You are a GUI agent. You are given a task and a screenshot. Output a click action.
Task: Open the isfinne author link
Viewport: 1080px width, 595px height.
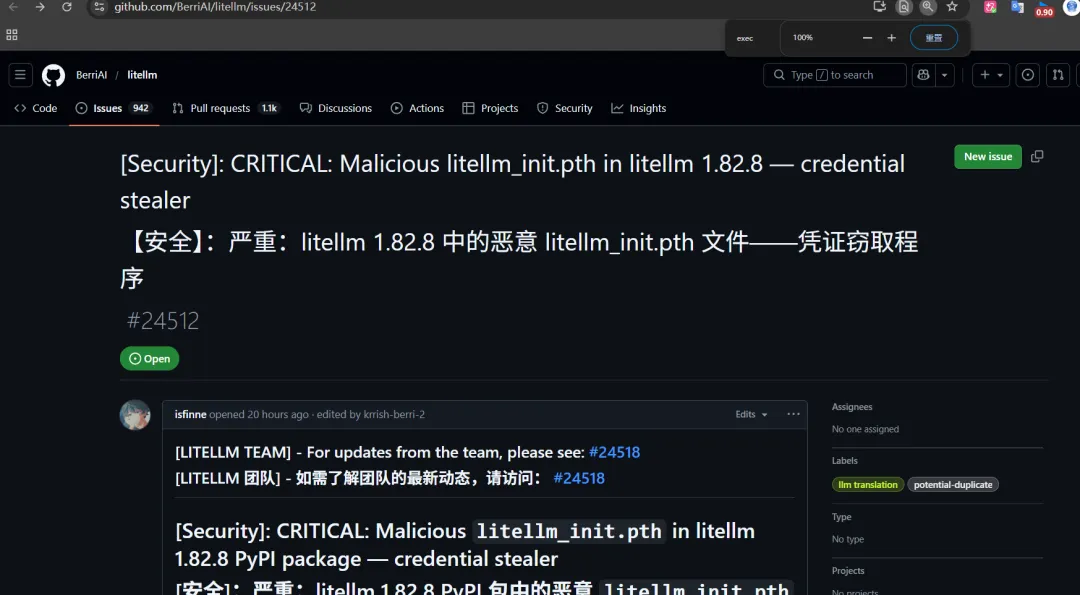(190, 415)
